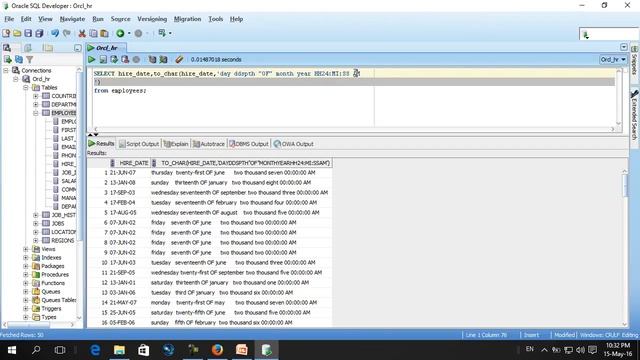The image size is (640, 360).
Task: Open the View menu
Action: coord(45,19)
